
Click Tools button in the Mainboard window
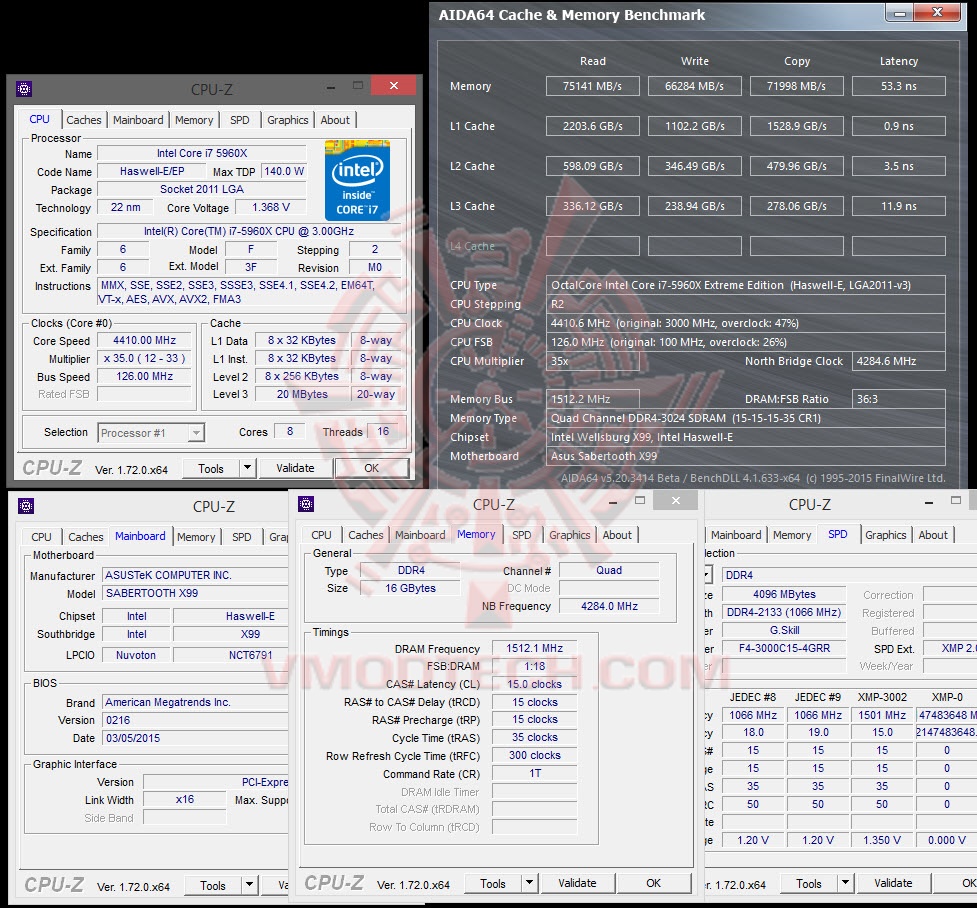212,886
